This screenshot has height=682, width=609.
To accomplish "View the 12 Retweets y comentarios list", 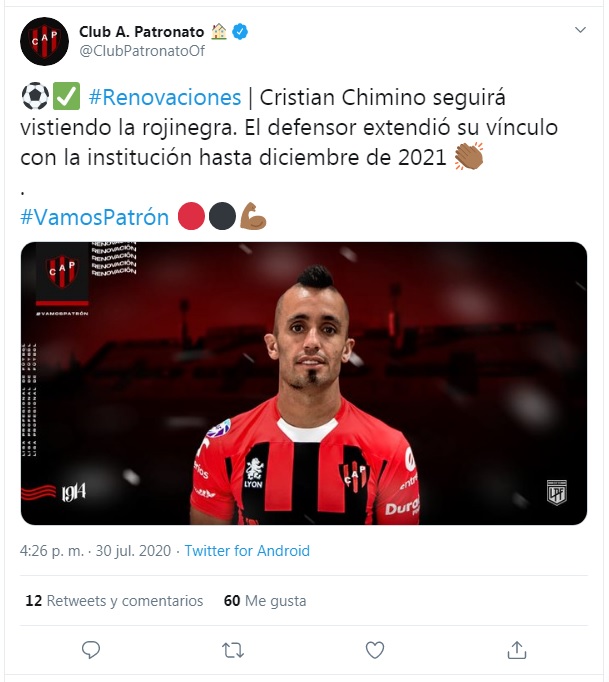I will [x=114, y=601].
